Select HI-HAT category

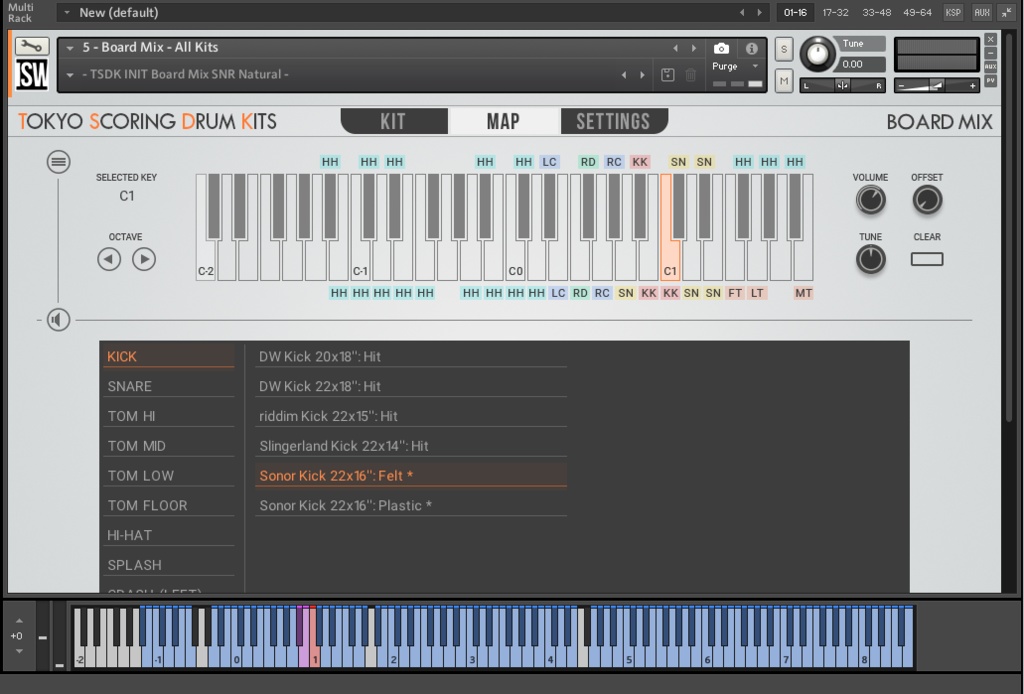tap(168, 535)
